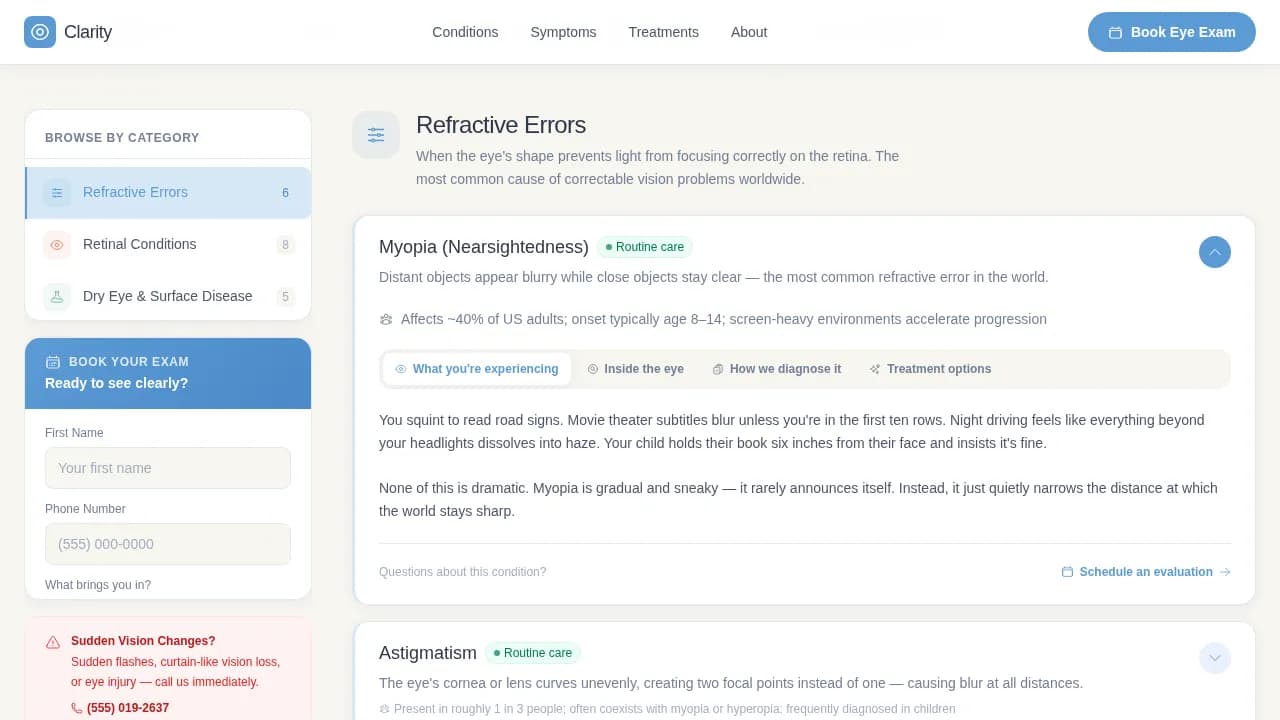Expand the Astigmatism card chevron
This screenshot has height=720, width=1280.
1215,658
